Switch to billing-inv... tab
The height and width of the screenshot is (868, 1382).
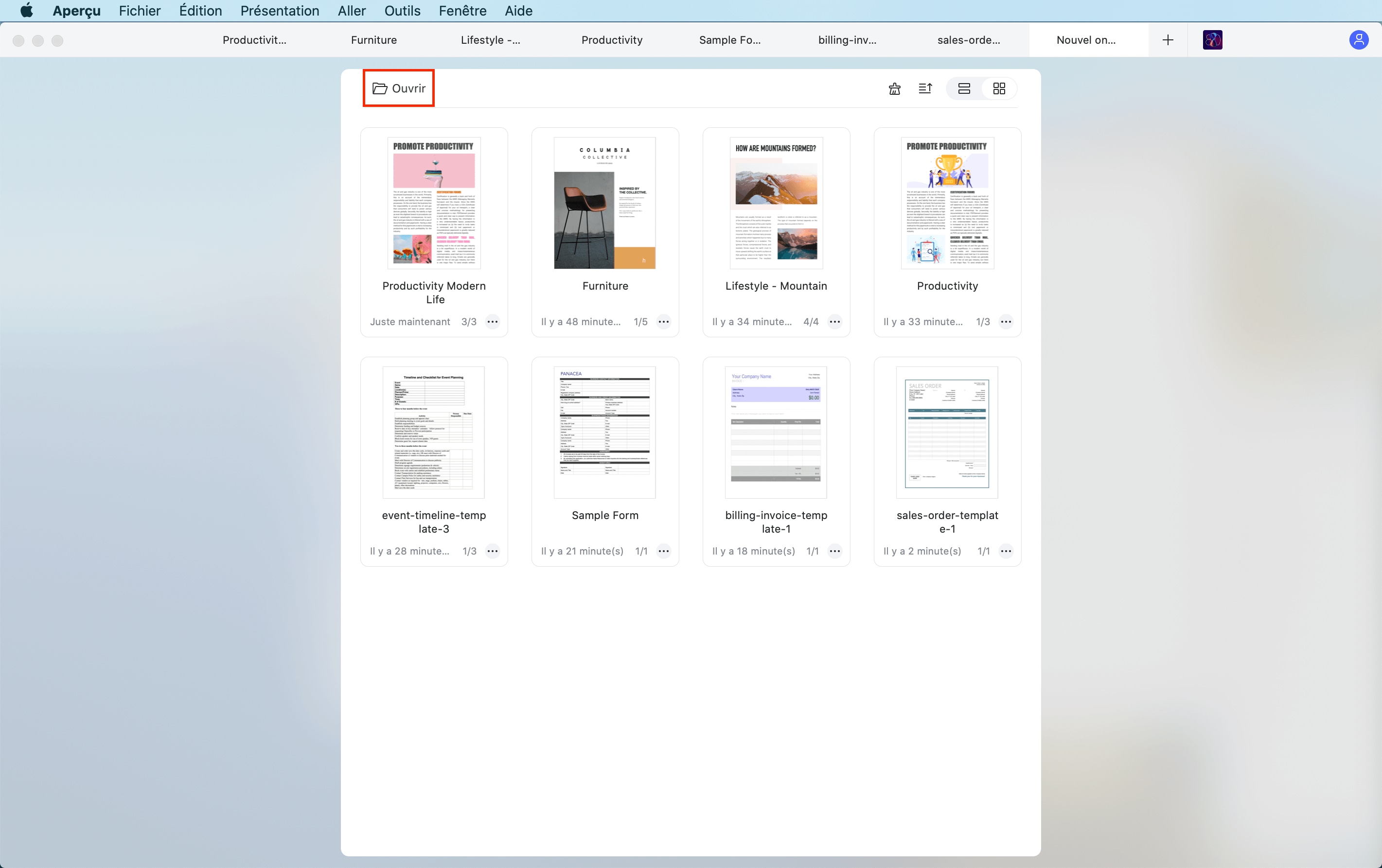click(846, 40)
